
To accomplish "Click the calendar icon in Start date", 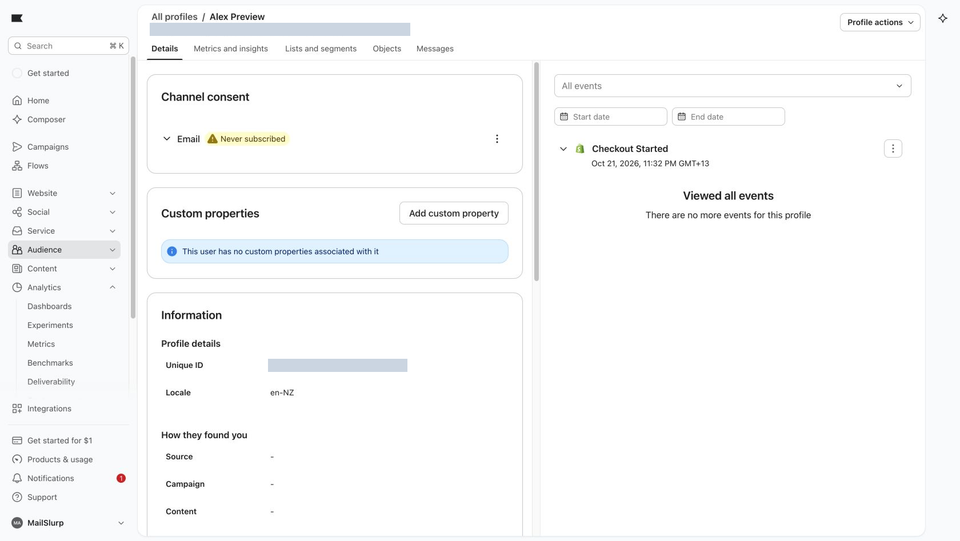I will point(564,117).
